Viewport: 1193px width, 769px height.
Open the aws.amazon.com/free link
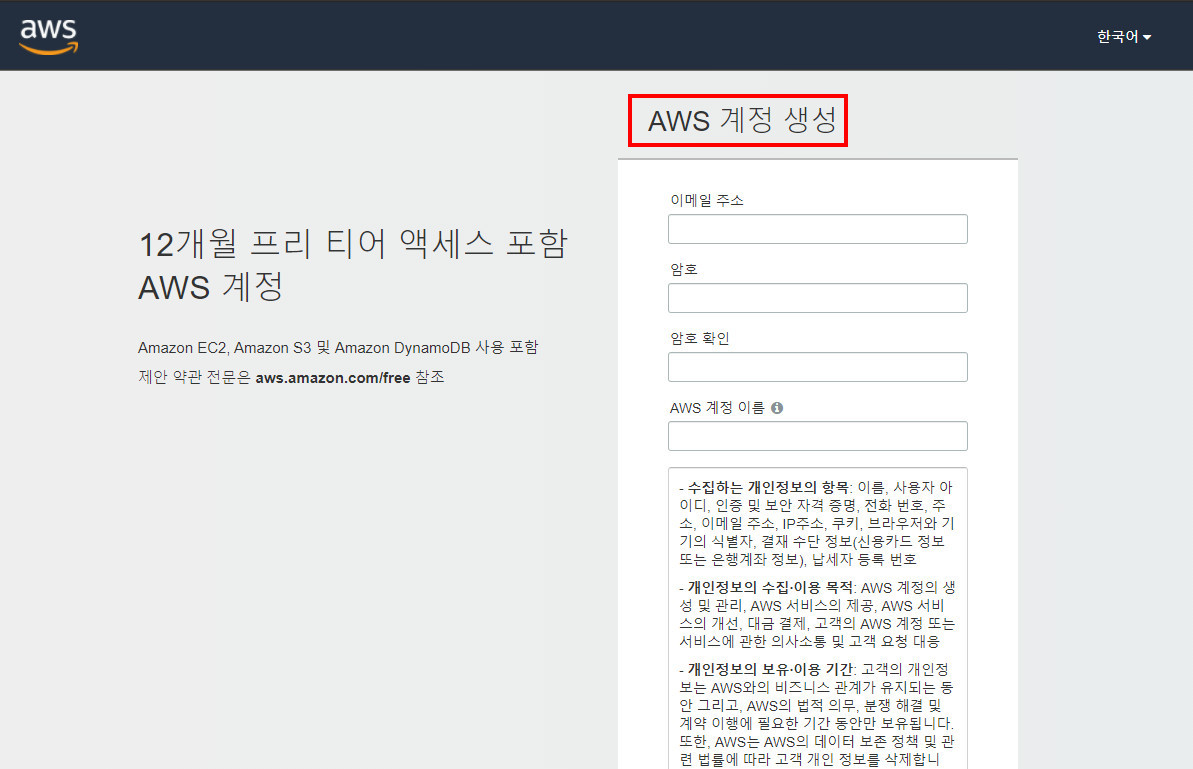pos(332,378)
